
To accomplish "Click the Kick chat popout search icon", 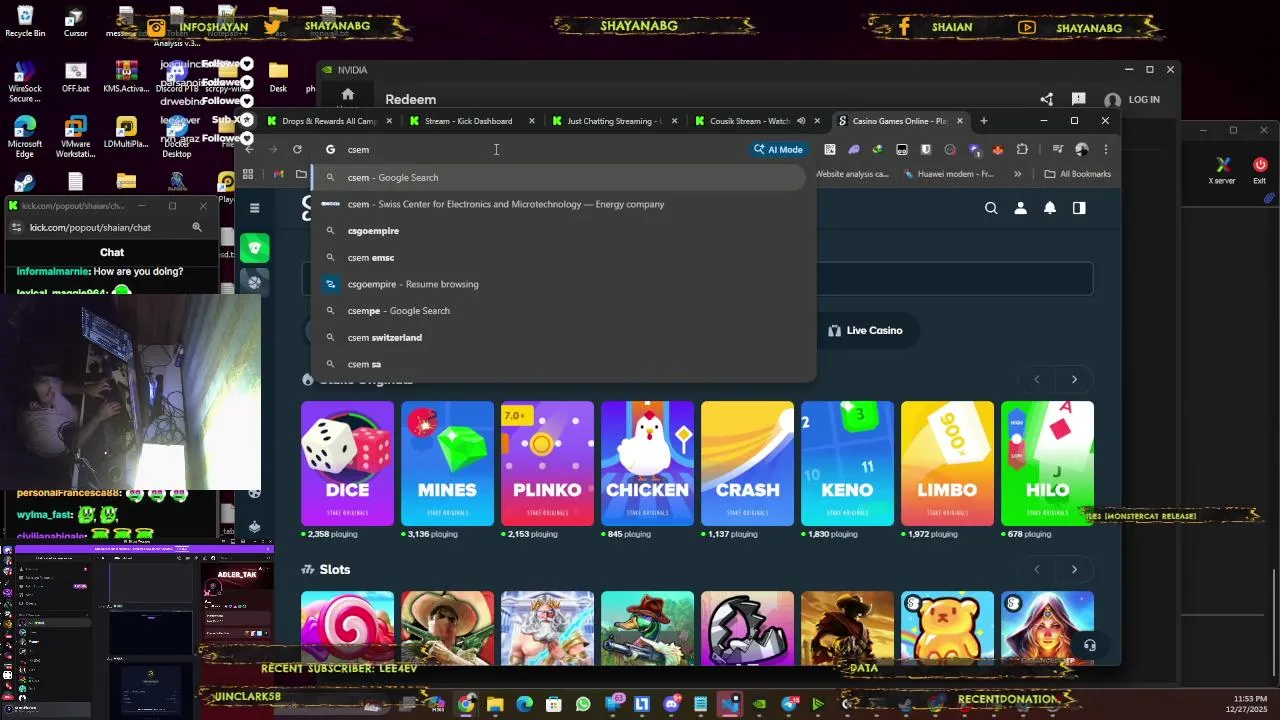I will 197,227.
